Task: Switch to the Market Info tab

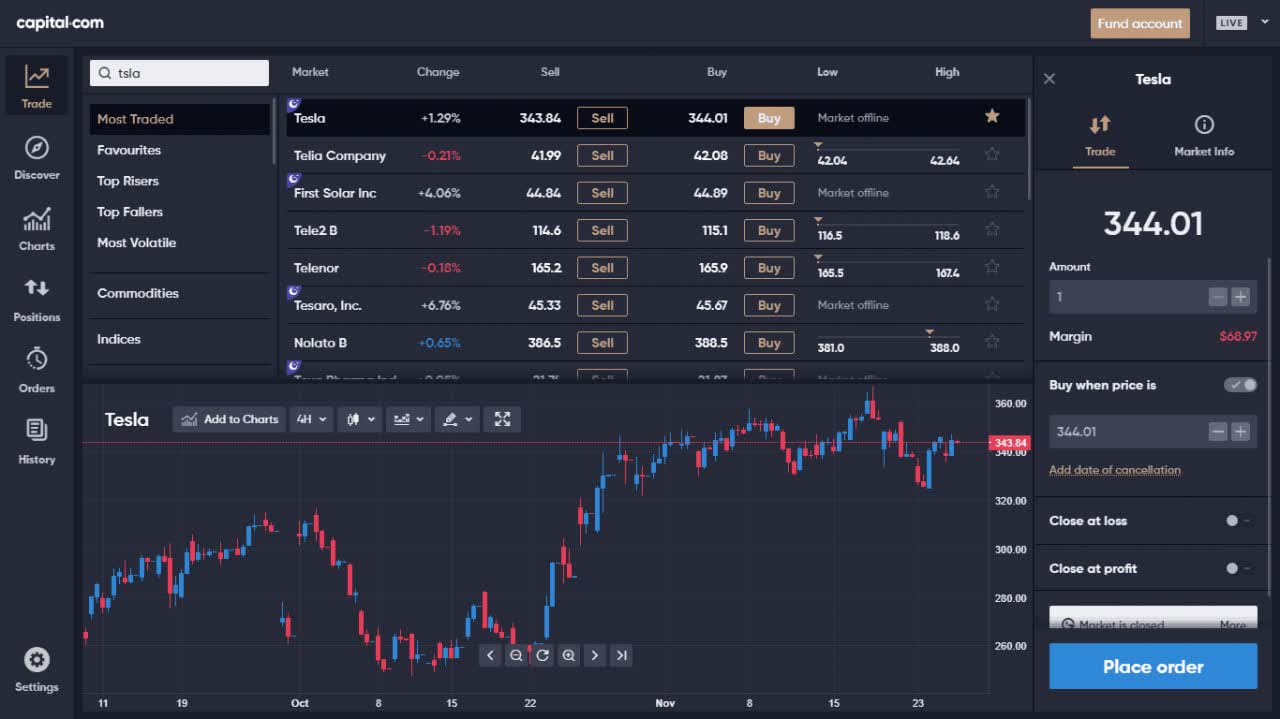Action: pyautogui.click(x=1203, y=136)
